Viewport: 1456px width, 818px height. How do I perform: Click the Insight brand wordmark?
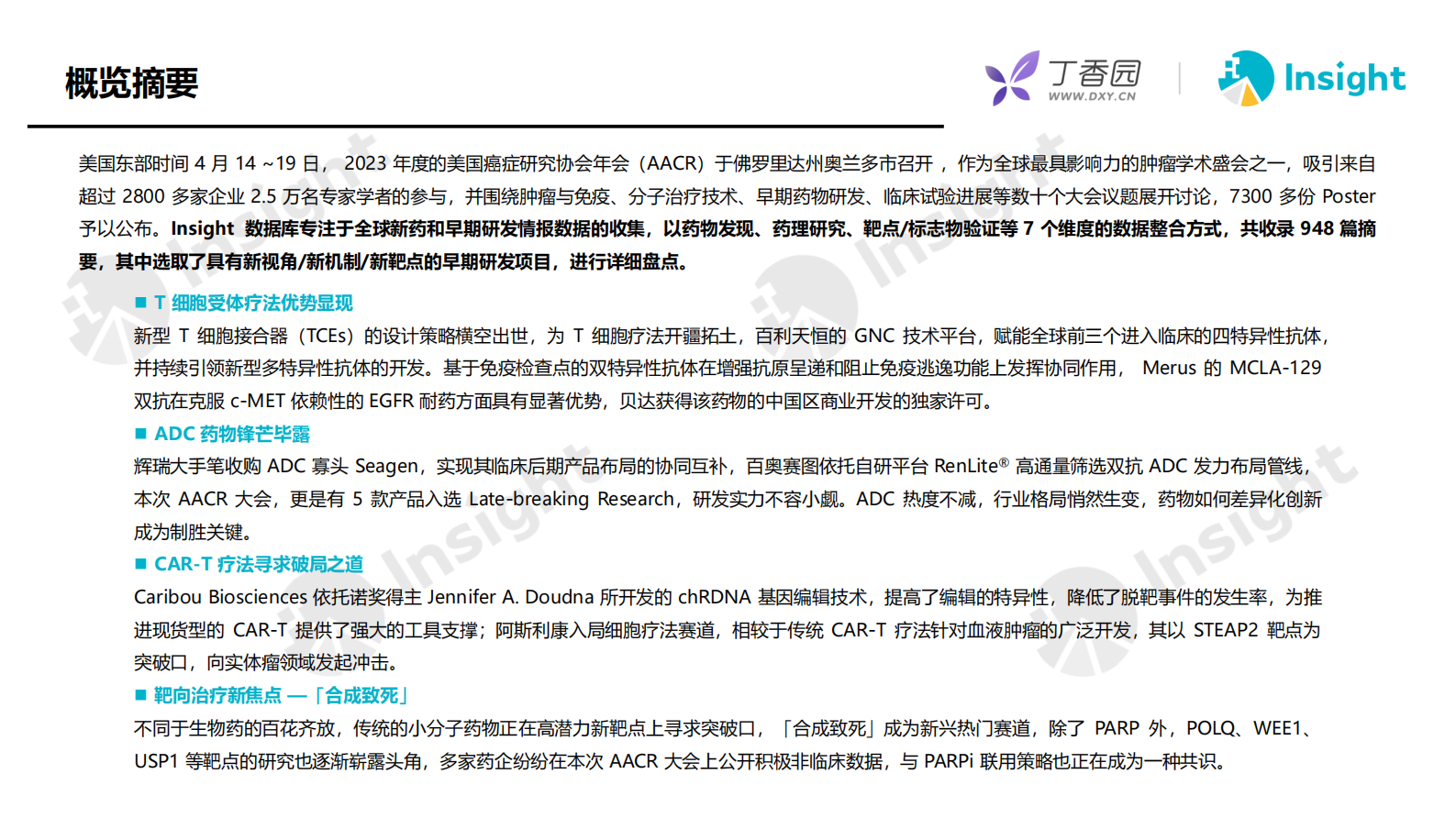(x=1345, y=78)
